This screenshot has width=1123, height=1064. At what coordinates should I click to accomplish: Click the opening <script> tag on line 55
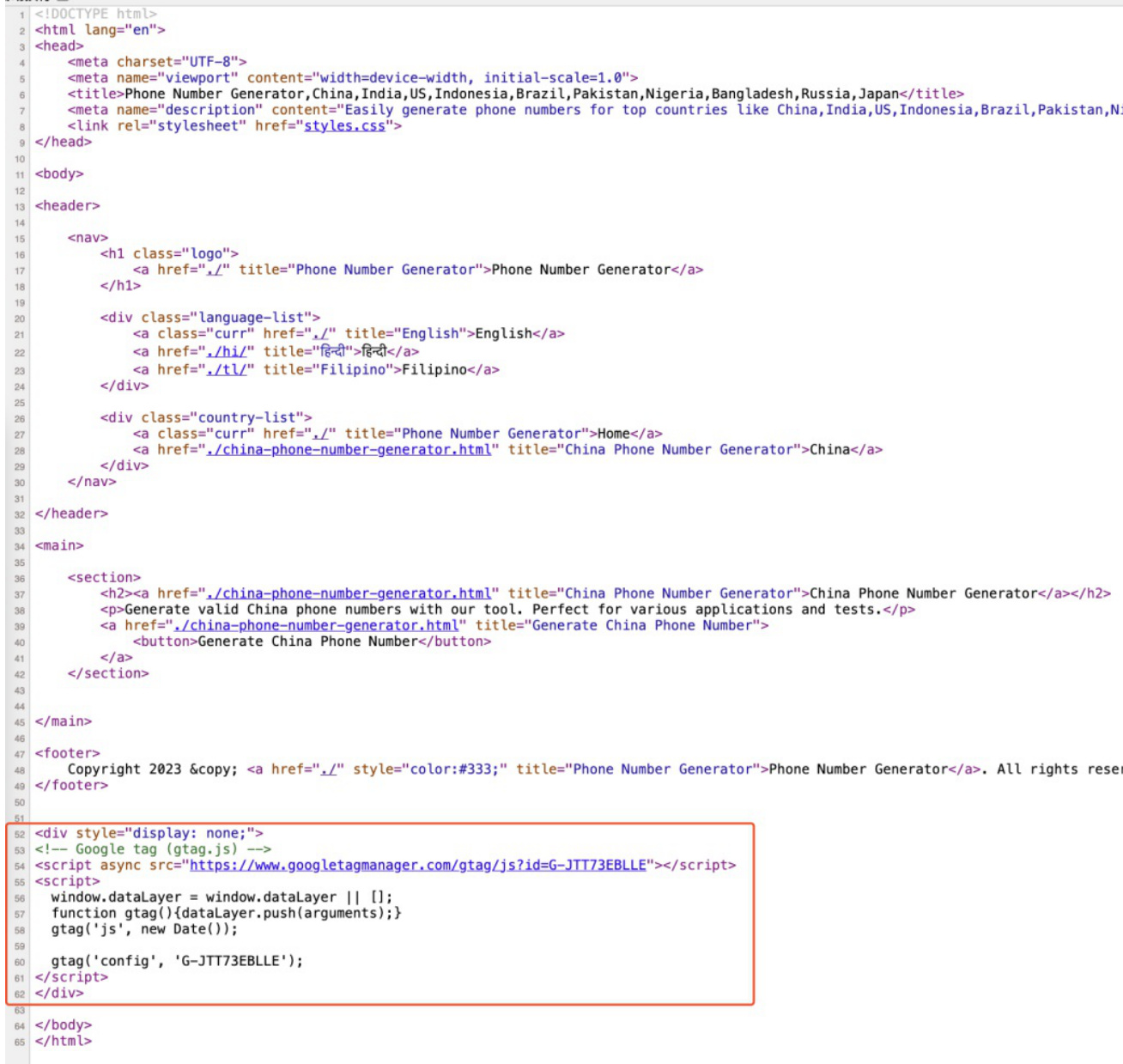(68, 881)
